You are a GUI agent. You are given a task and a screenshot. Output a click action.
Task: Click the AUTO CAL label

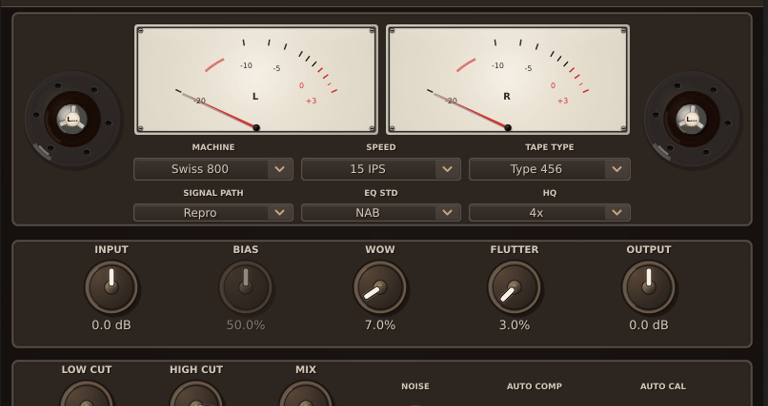[663, 386]
